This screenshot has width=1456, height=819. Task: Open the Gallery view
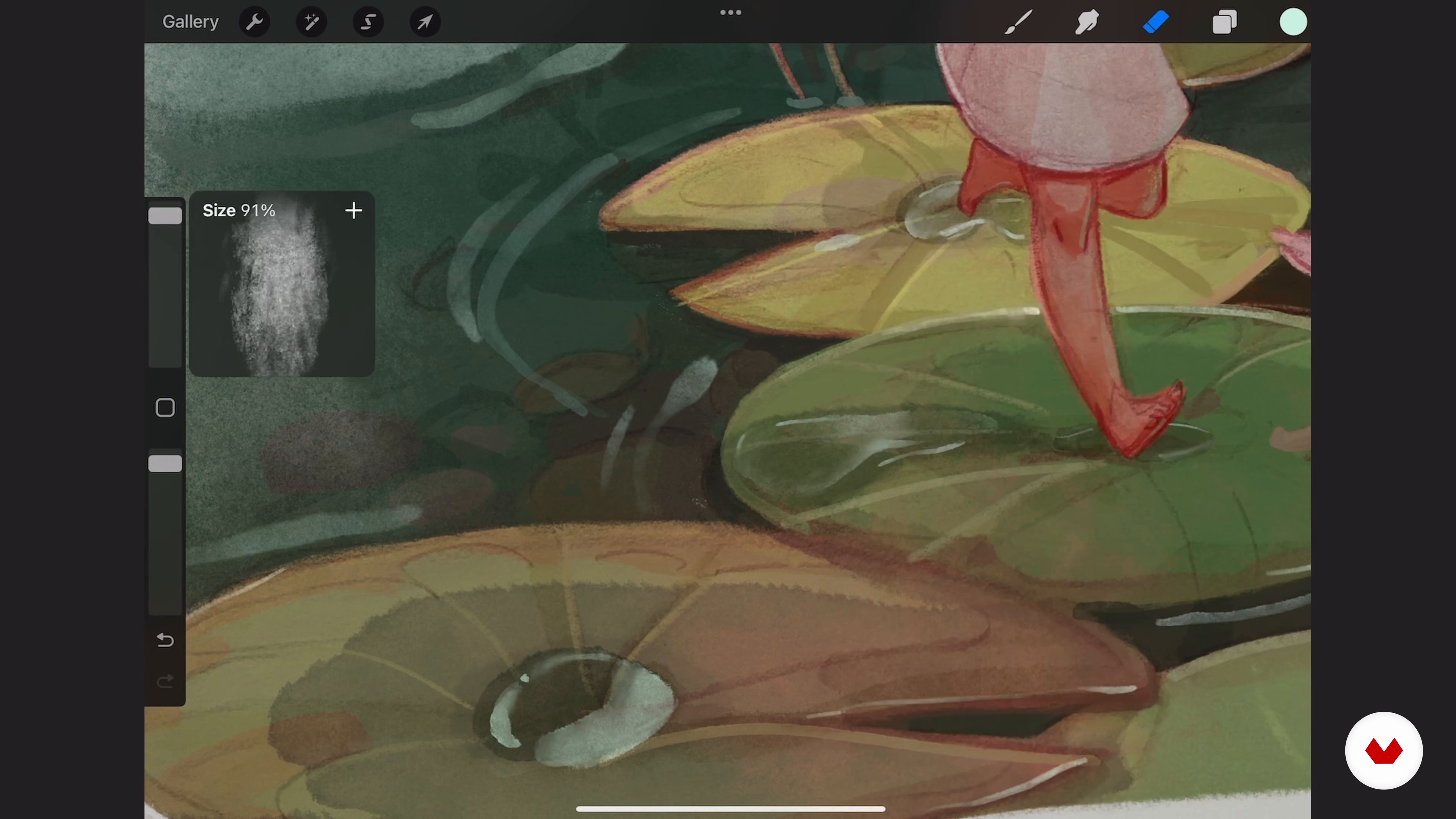(190, 22)
